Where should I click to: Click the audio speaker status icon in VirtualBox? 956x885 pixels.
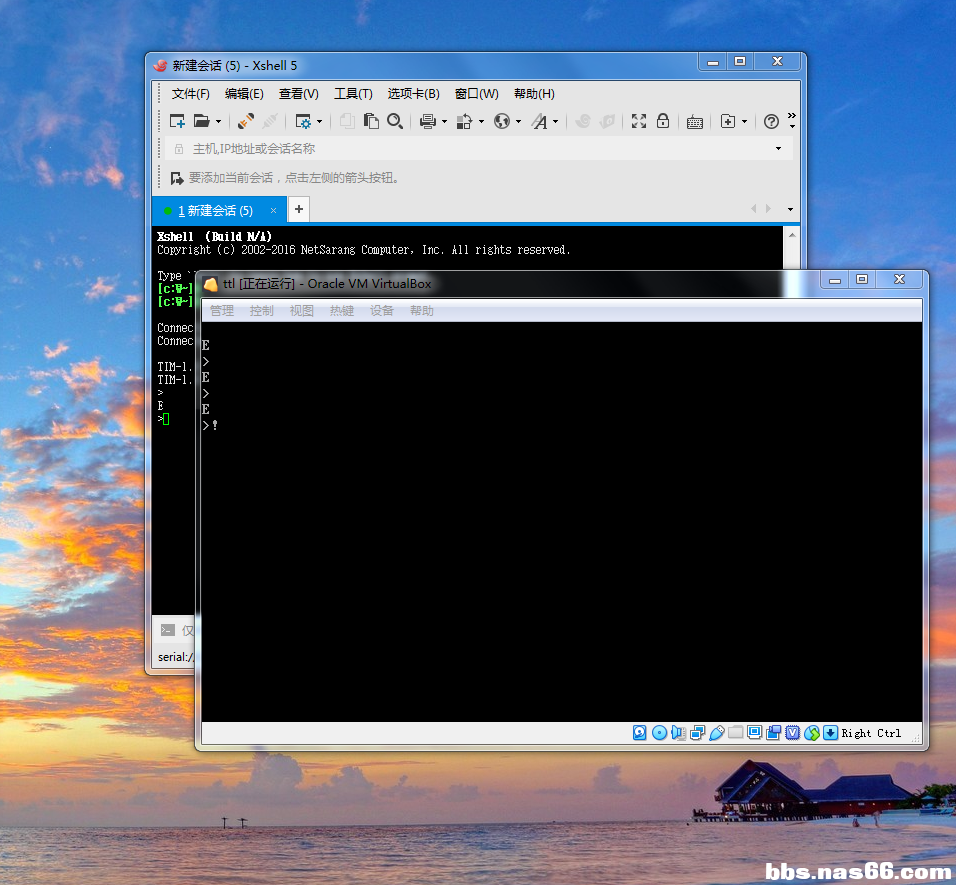tap(679, 733)
